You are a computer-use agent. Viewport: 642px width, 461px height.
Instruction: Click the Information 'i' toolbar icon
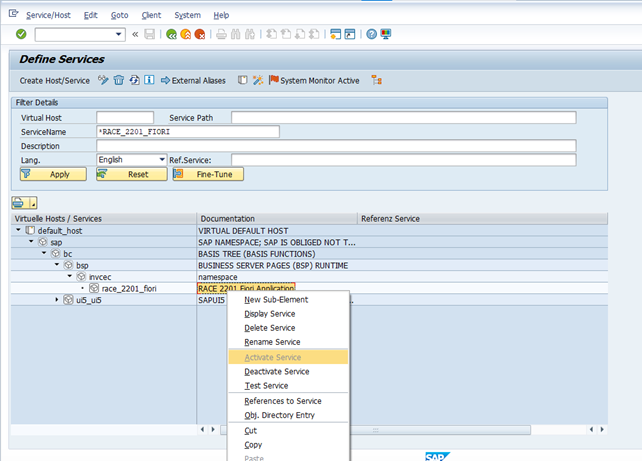click(x=149, y=80)
